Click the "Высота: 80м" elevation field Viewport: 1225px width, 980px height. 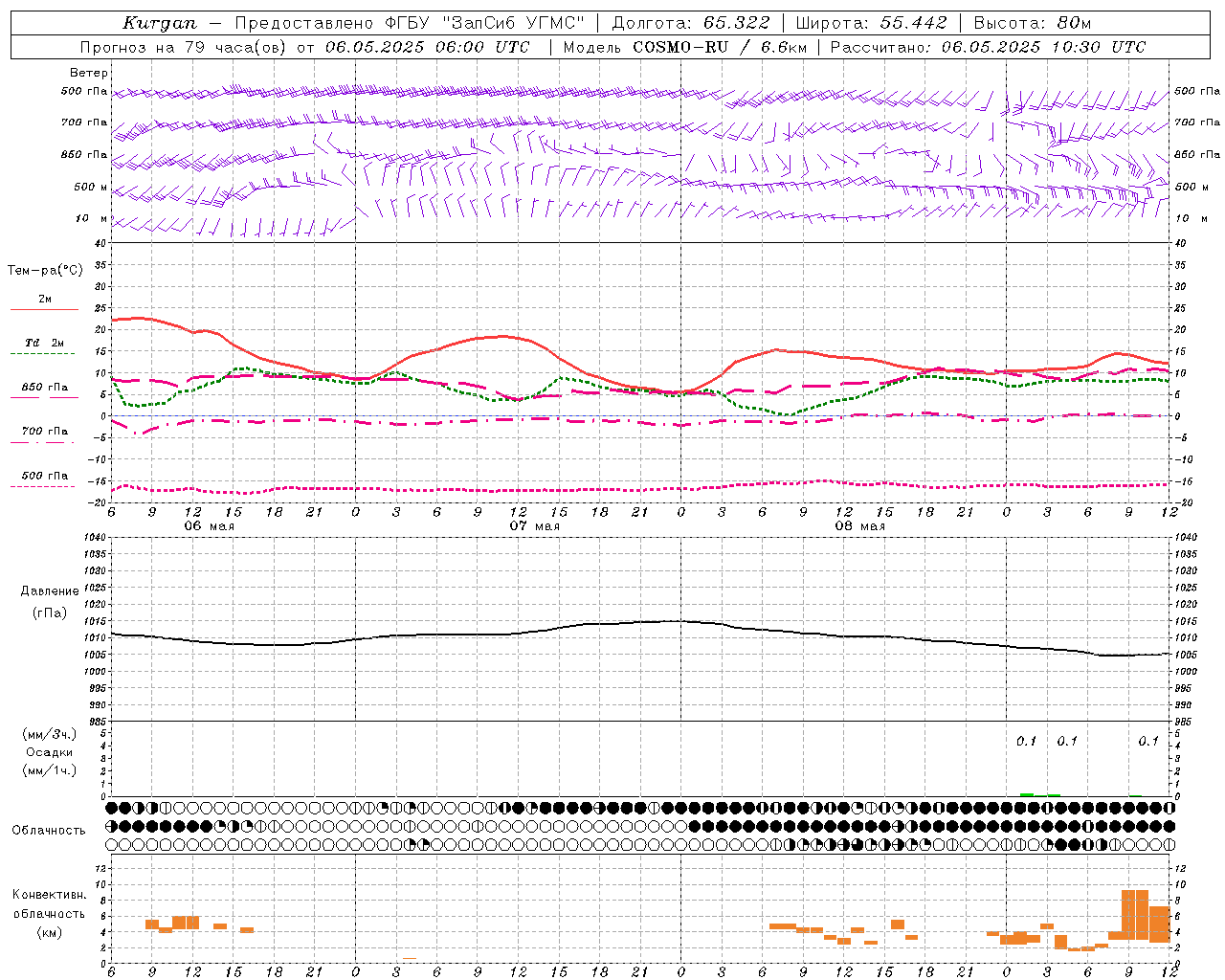click(1032, 23)
